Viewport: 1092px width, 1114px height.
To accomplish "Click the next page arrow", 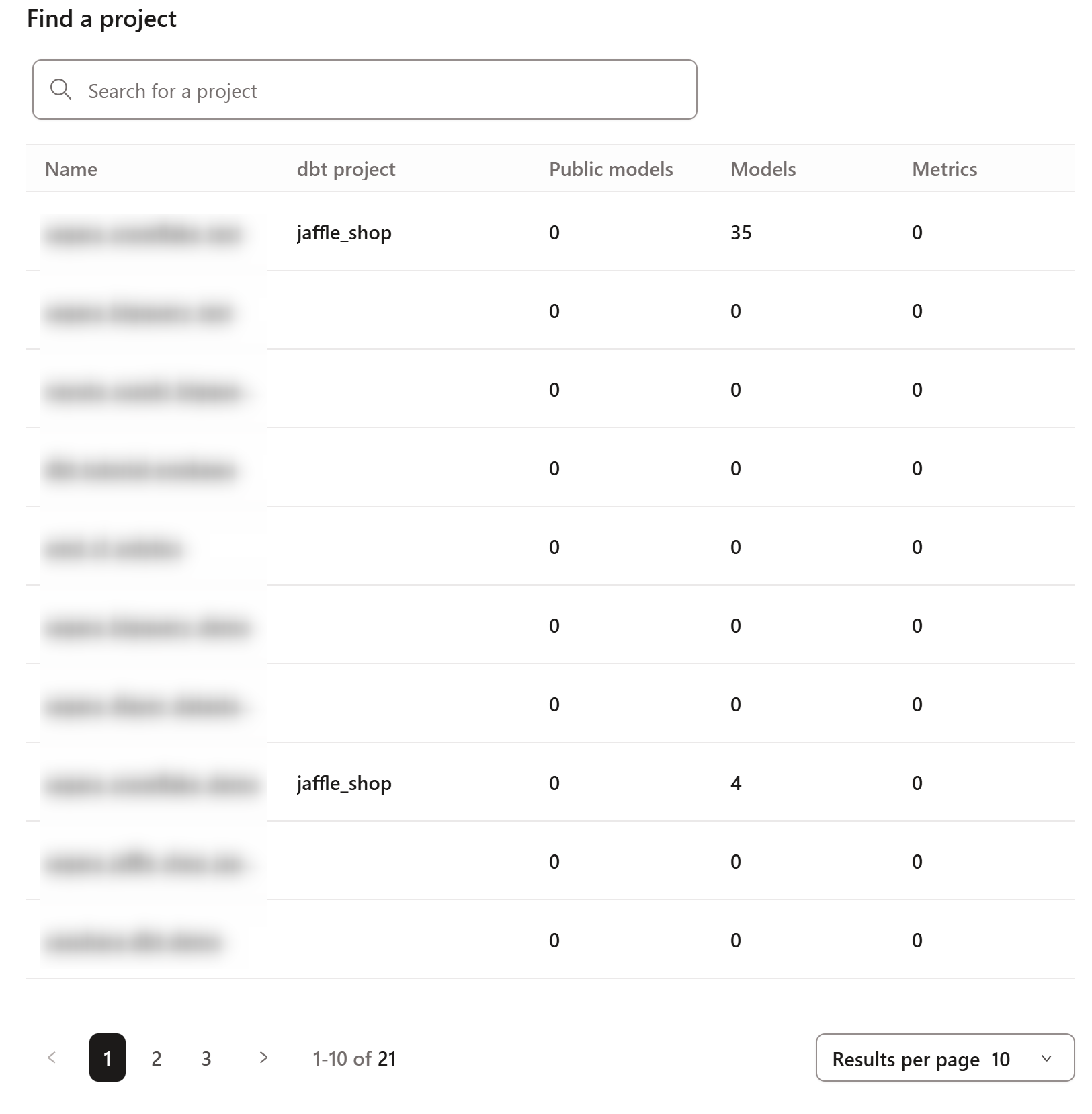I will tap(263, 1058).
